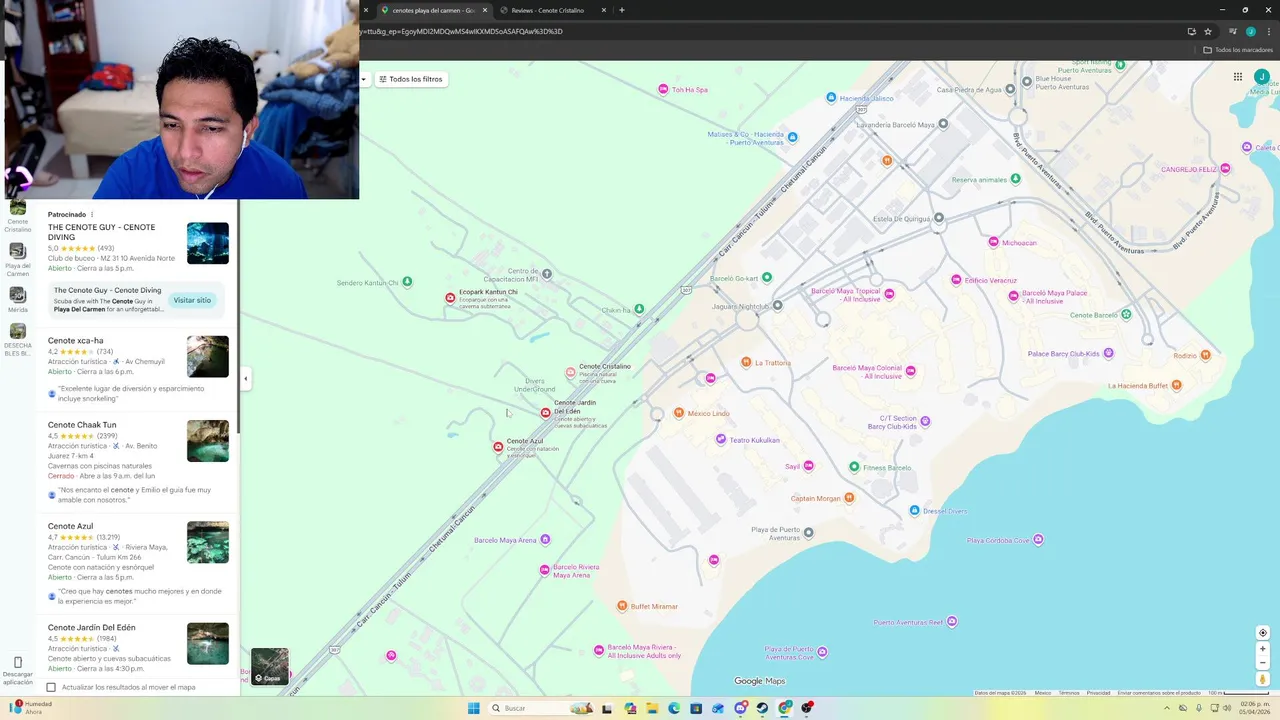This screenshot has width=1280, height=720.
Task: View the Cenote Azul thumbnail photo
Action: 208,542
